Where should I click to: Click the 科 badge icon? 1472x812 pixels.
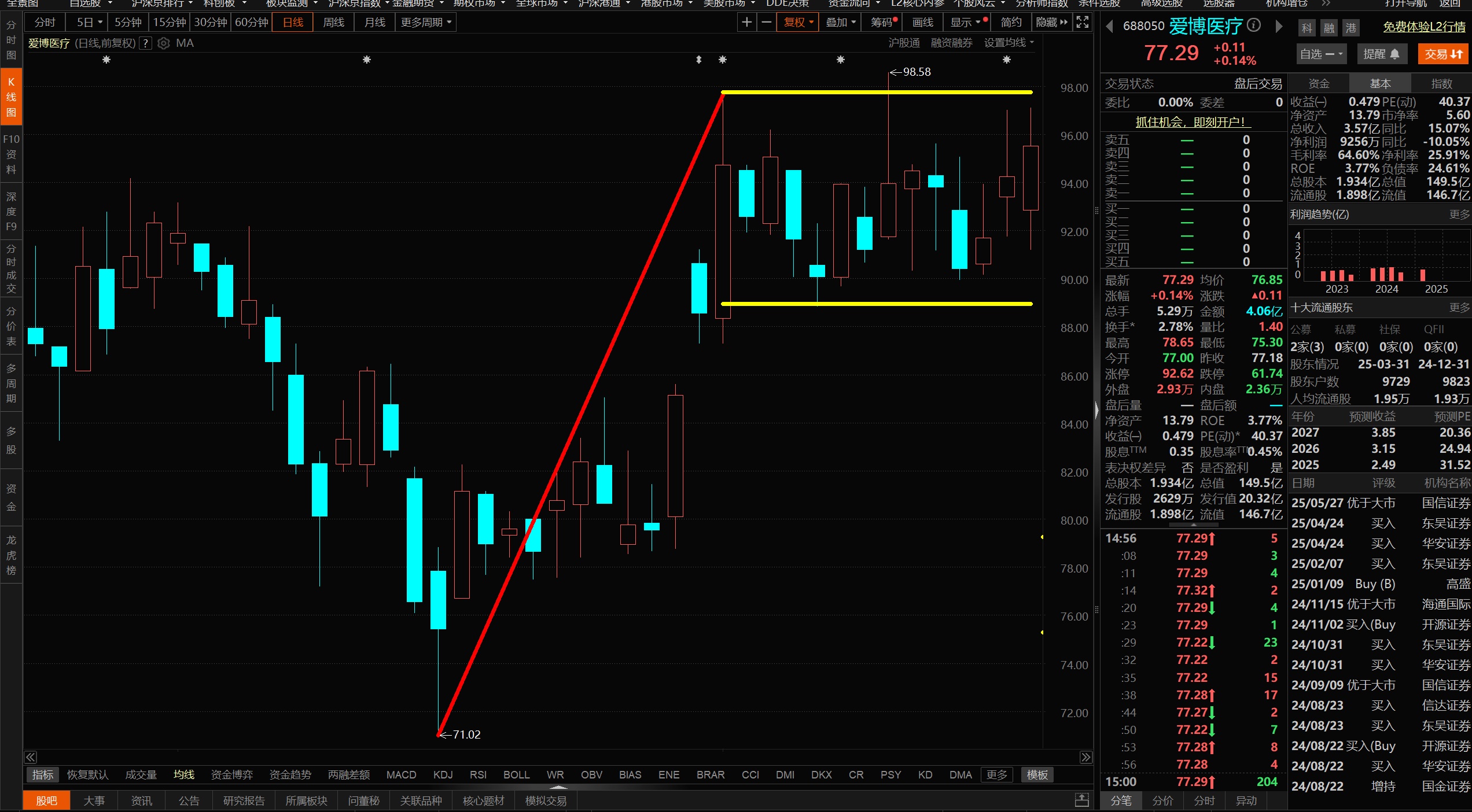click(x=1307, y=28)
